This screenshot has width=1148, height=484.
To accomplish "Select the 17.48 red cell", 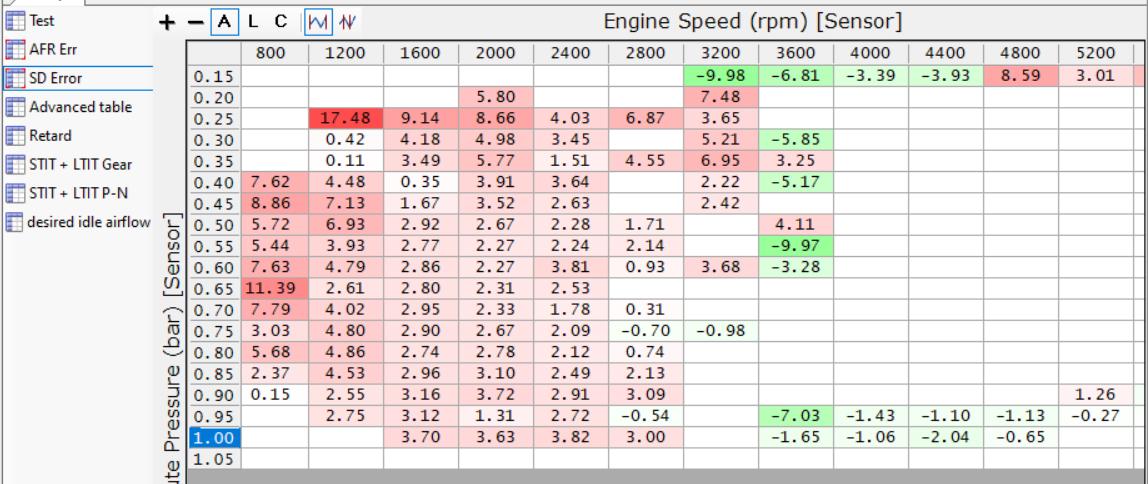I will [x=346, y=118].
